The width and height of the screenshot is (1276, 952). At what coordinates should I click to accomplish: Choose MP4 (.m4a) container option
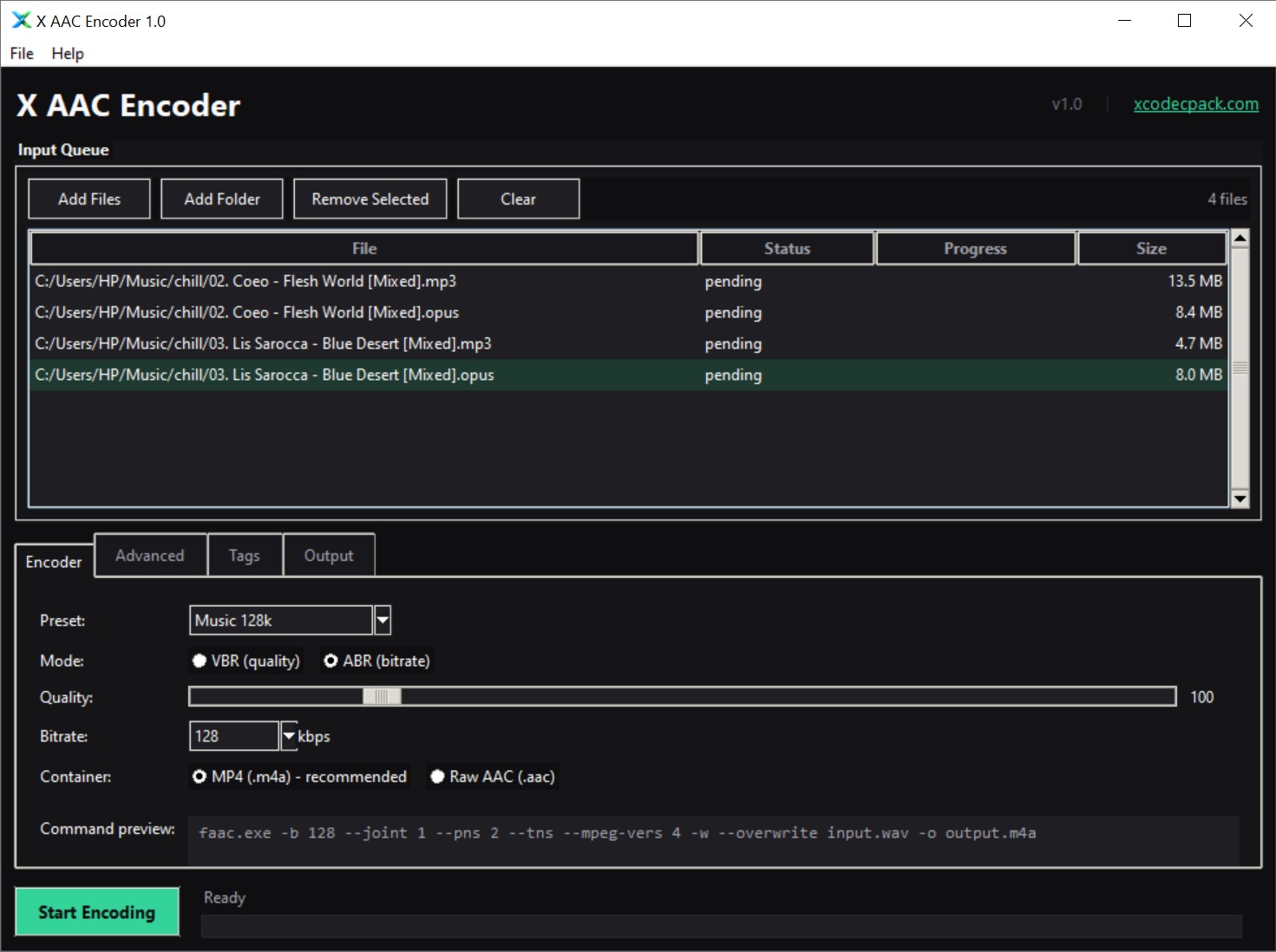coord(200,776)
